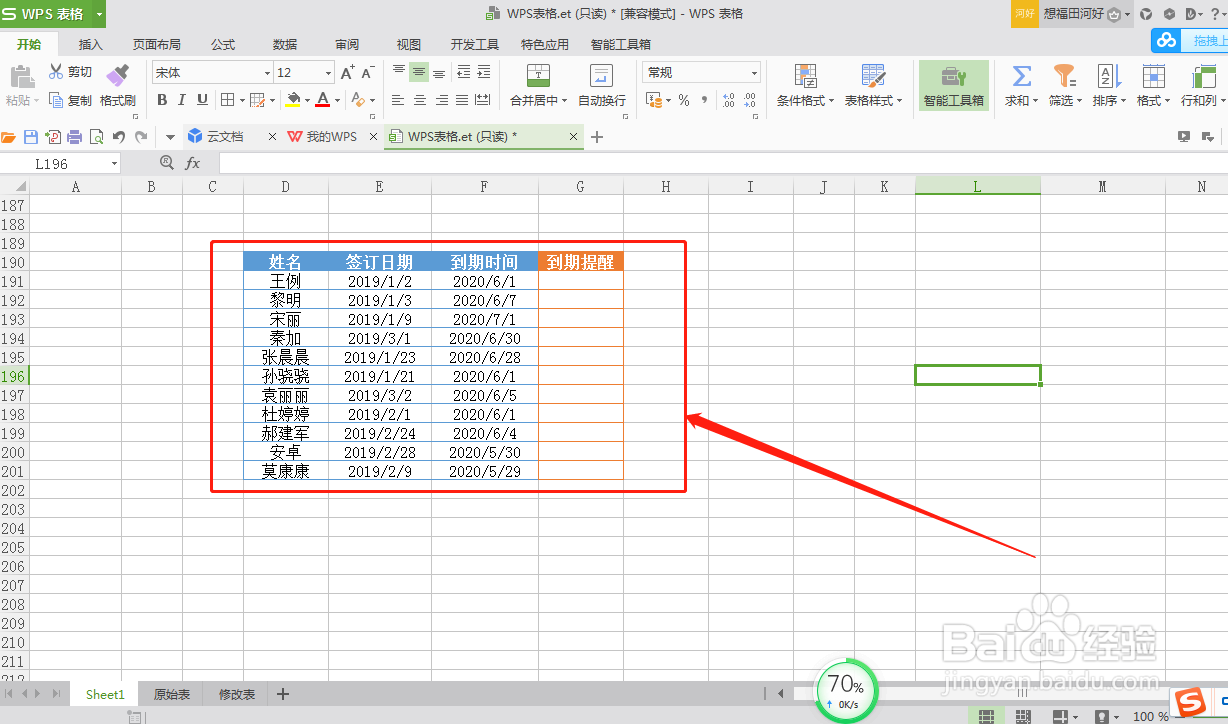Expand the Name Box L196 dropdown arrow
The height and width of the screenshot is (724, 1228).
point(114,164)
